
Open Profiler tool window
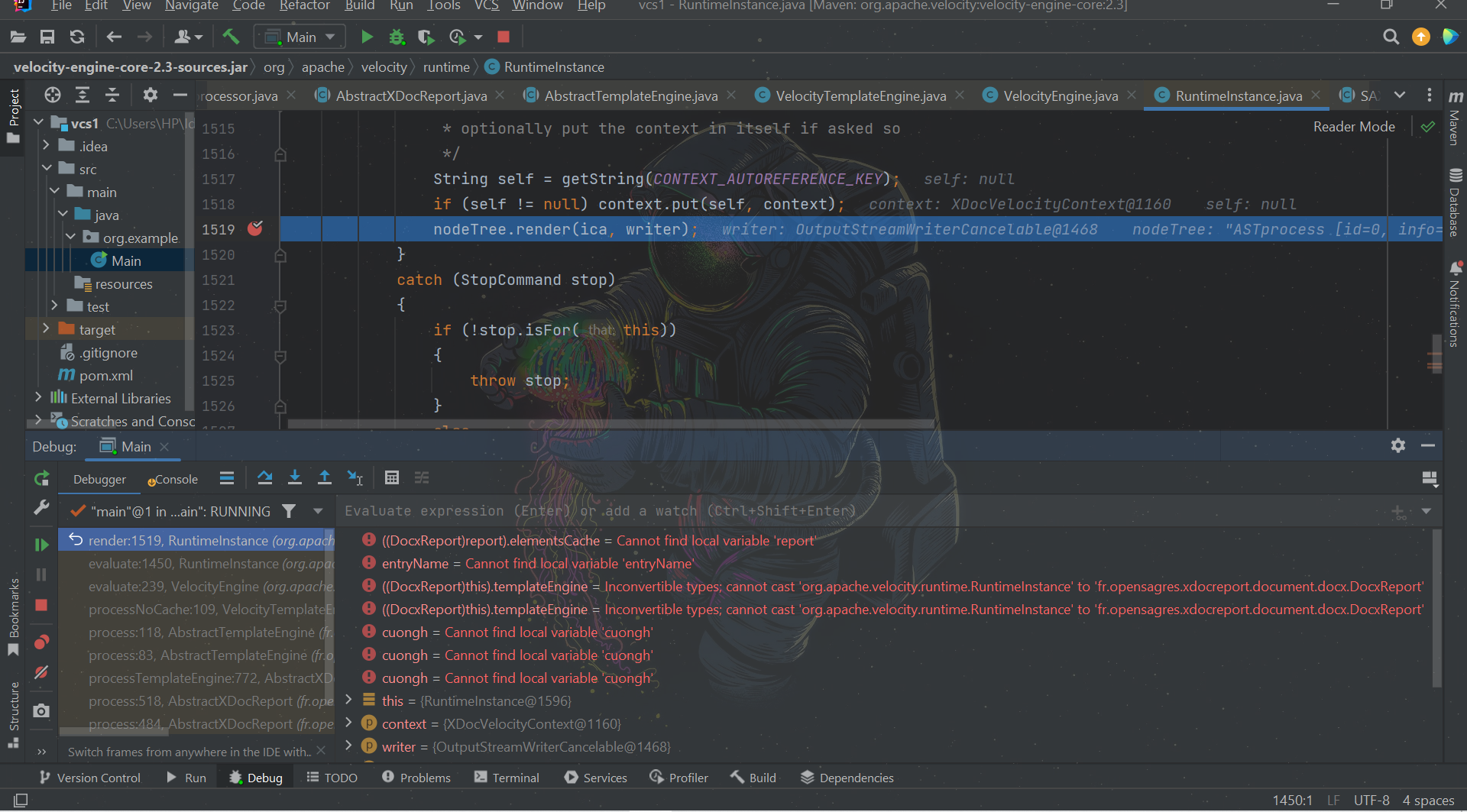coord(678,778)
